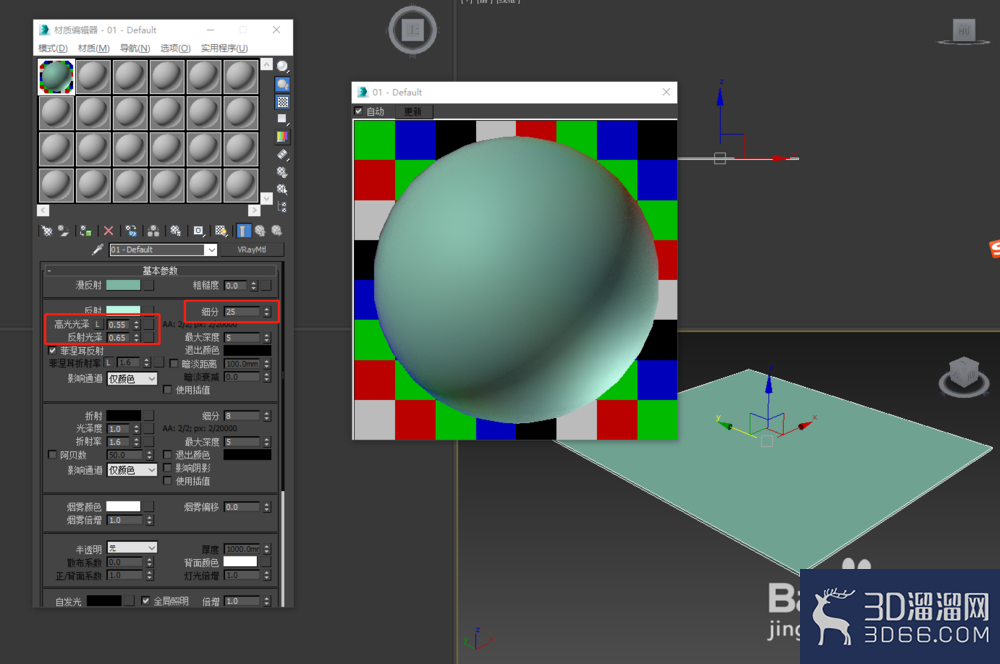Viewport: 1000px width, 664px height.
Task: Open the 材质(M) menu
Action: point(94,48)
